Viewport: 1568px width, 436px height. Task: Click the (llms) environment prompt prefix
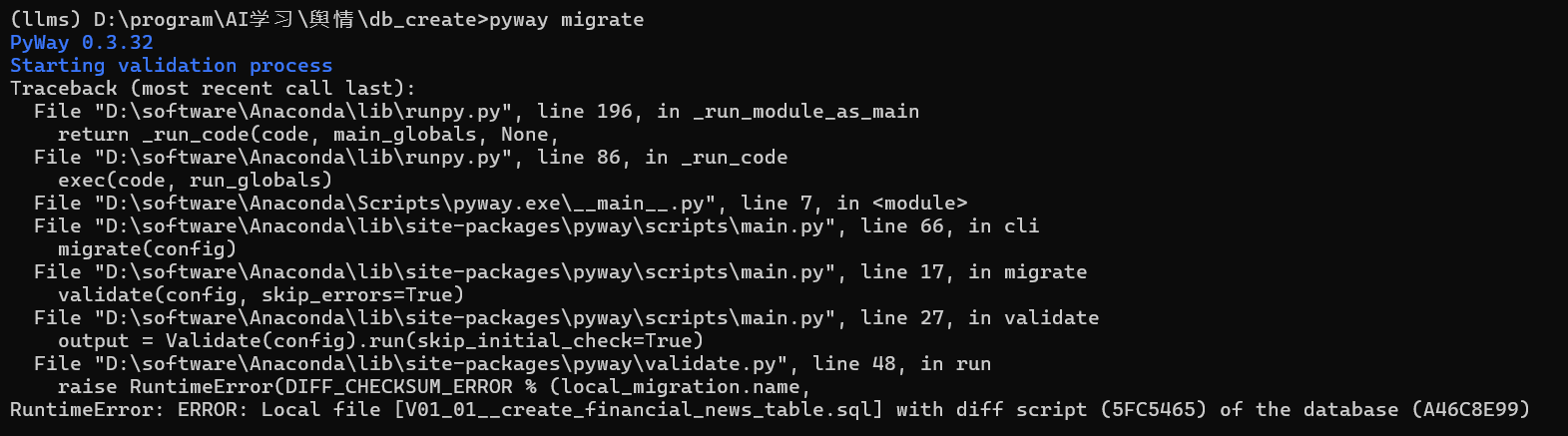point(45,20)
